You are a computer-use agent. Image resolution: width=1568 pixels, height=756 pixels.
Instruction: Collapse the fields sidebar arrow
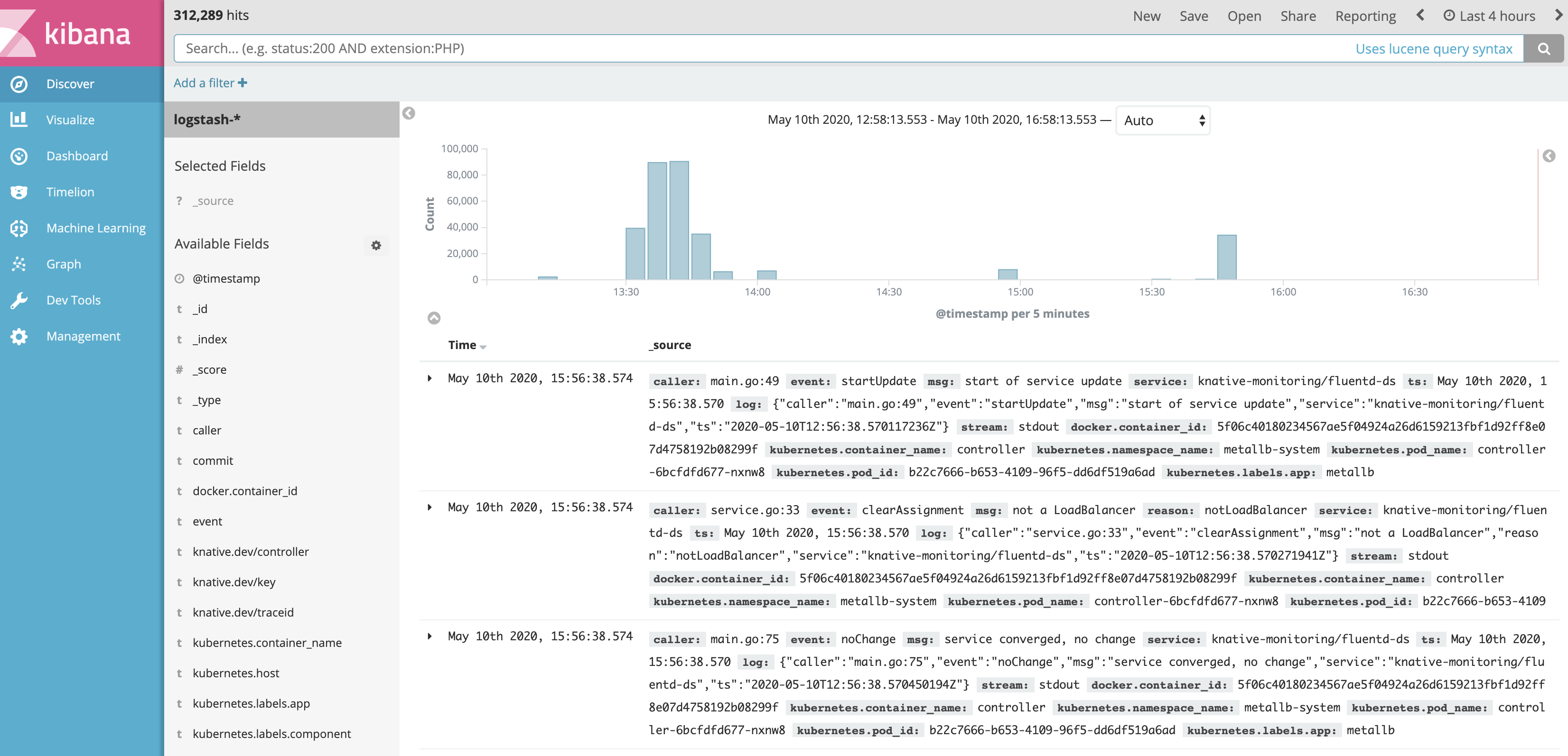coord(409,113)
